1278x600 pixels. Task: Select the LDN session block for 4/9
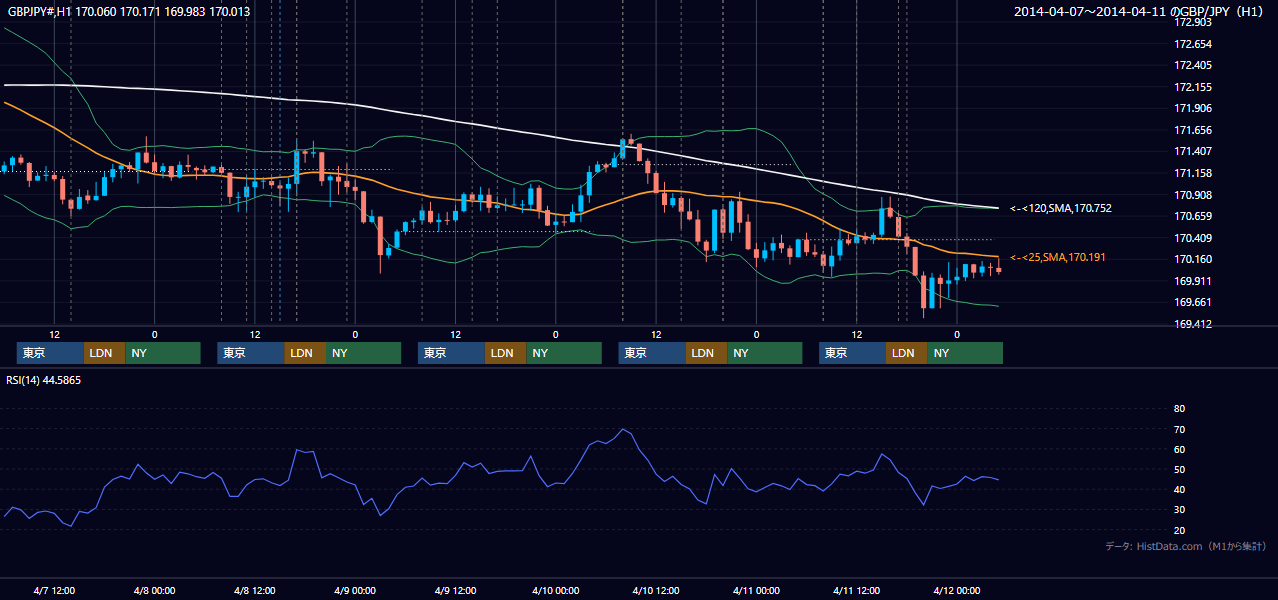[506, 353]
